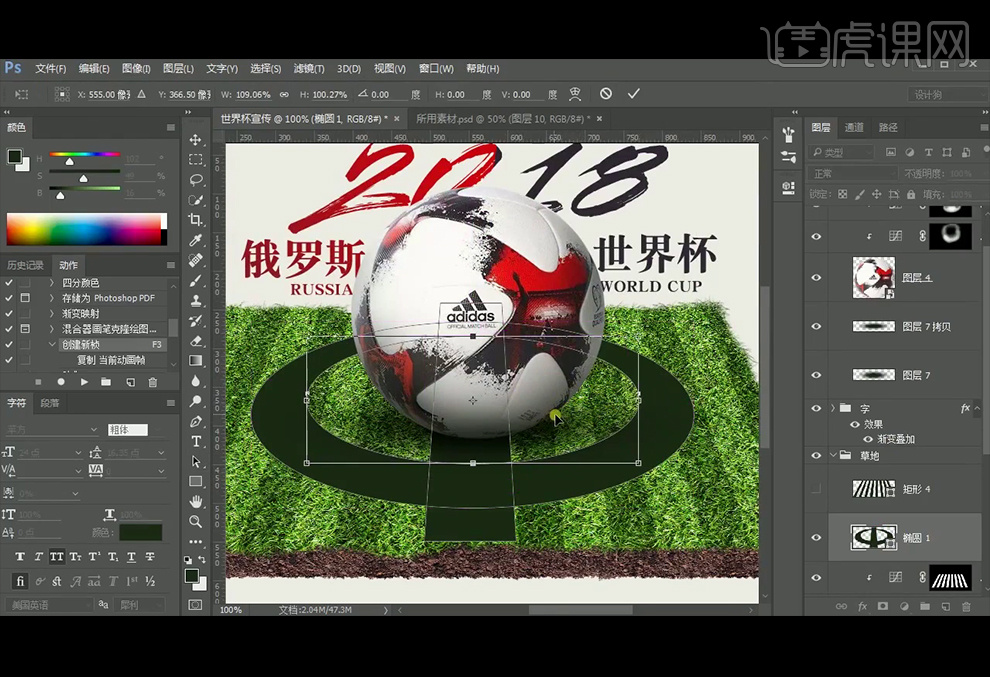
Task: Switch to the 所用素材.psd document tab
Action: 503,119
